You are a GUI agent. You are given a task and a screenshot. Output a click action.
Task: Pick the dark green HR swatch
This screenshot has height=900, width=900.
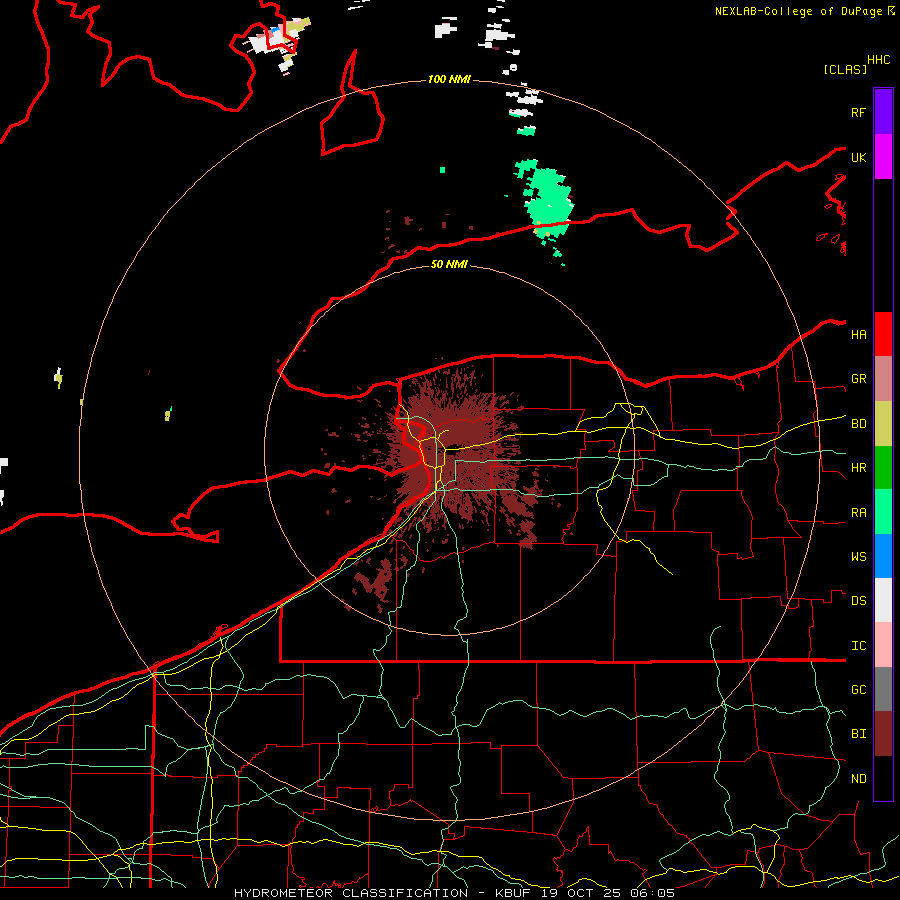[x=883, y=467]
